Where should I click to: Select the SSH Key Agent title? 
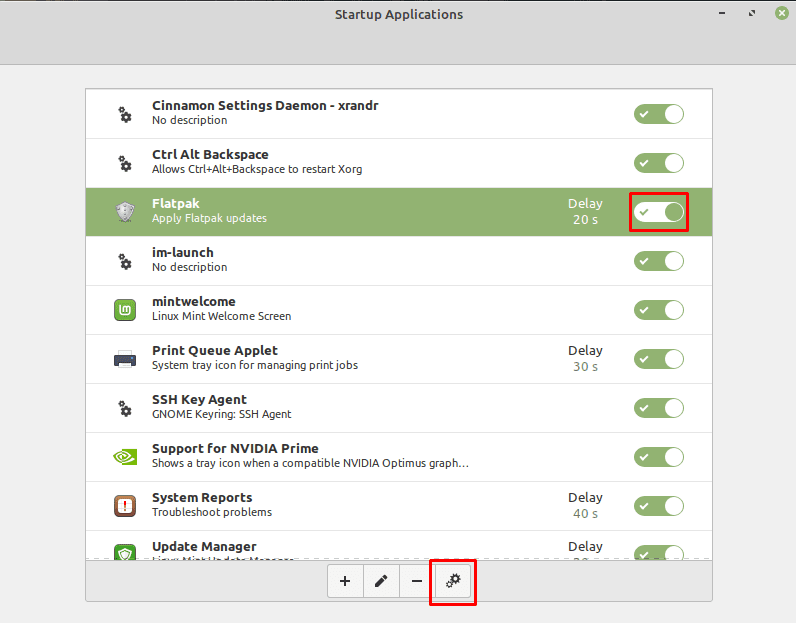click(200, 400)
